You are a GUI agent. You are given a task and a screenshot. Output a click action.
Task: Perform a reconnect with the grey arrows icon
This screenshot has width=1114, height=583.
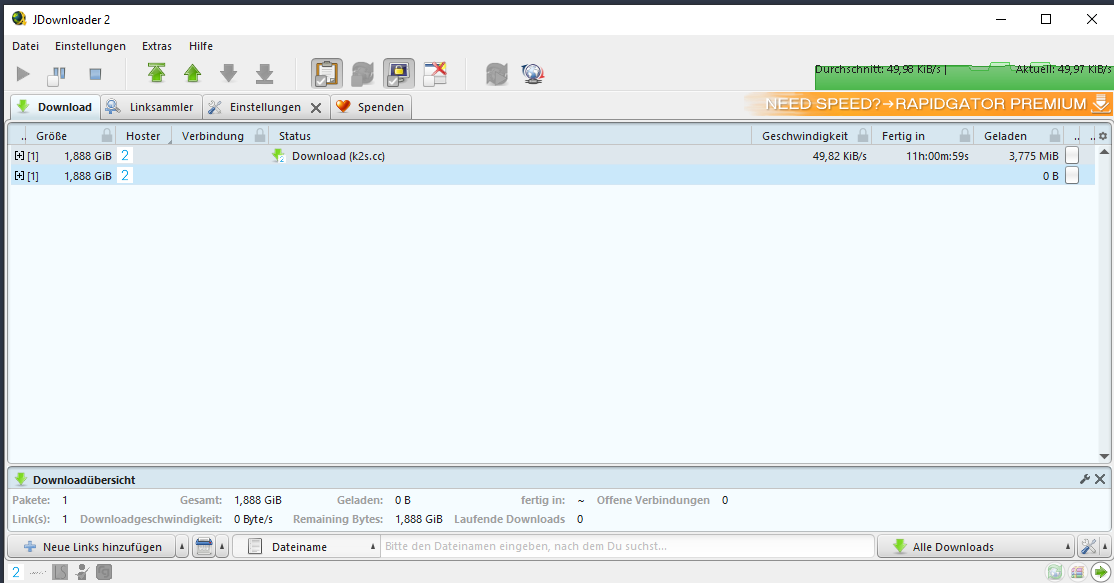497,74
